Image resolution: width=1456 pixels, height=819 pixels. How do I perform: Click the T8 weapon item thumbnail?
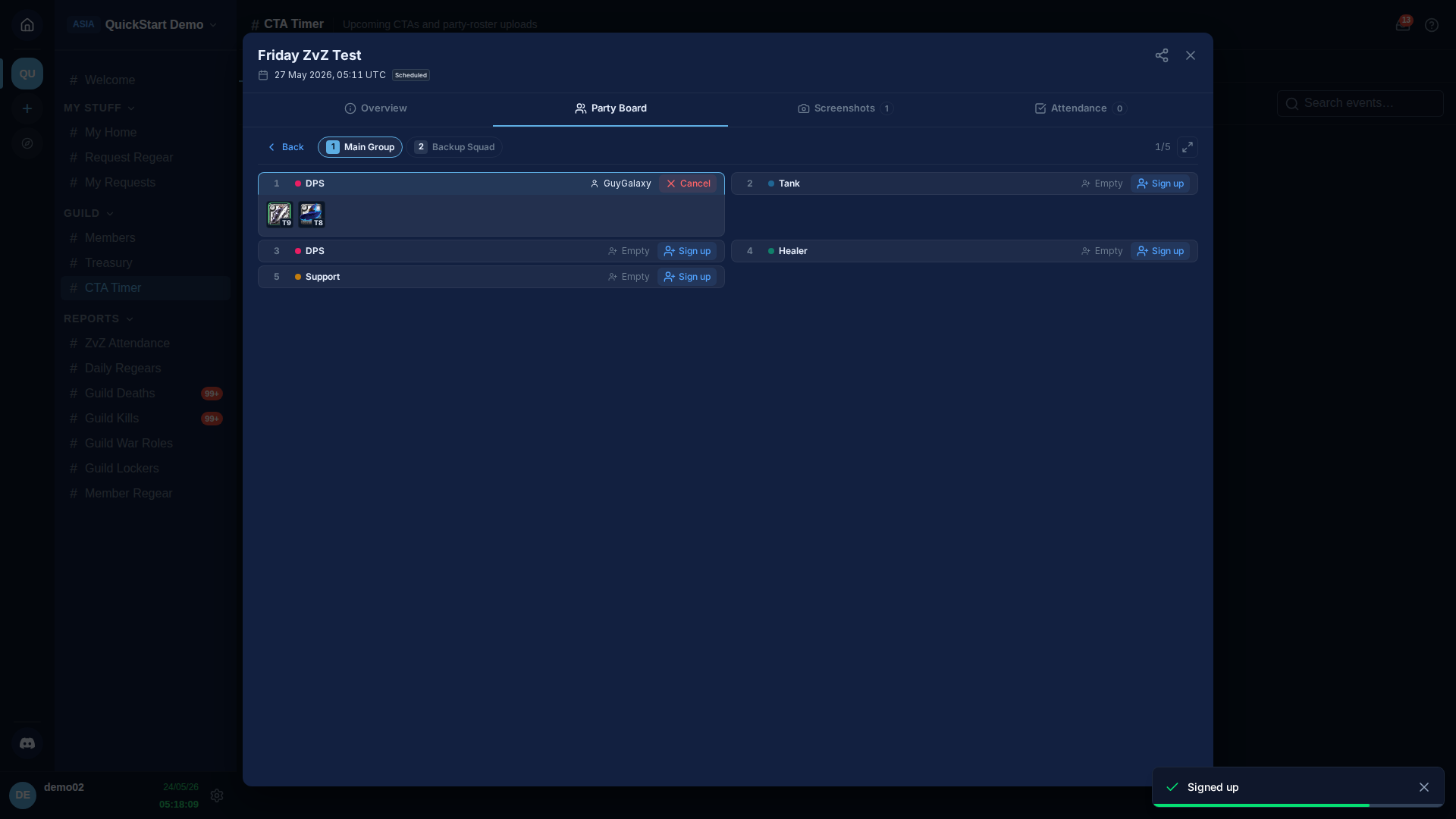[x=312, y=215]
